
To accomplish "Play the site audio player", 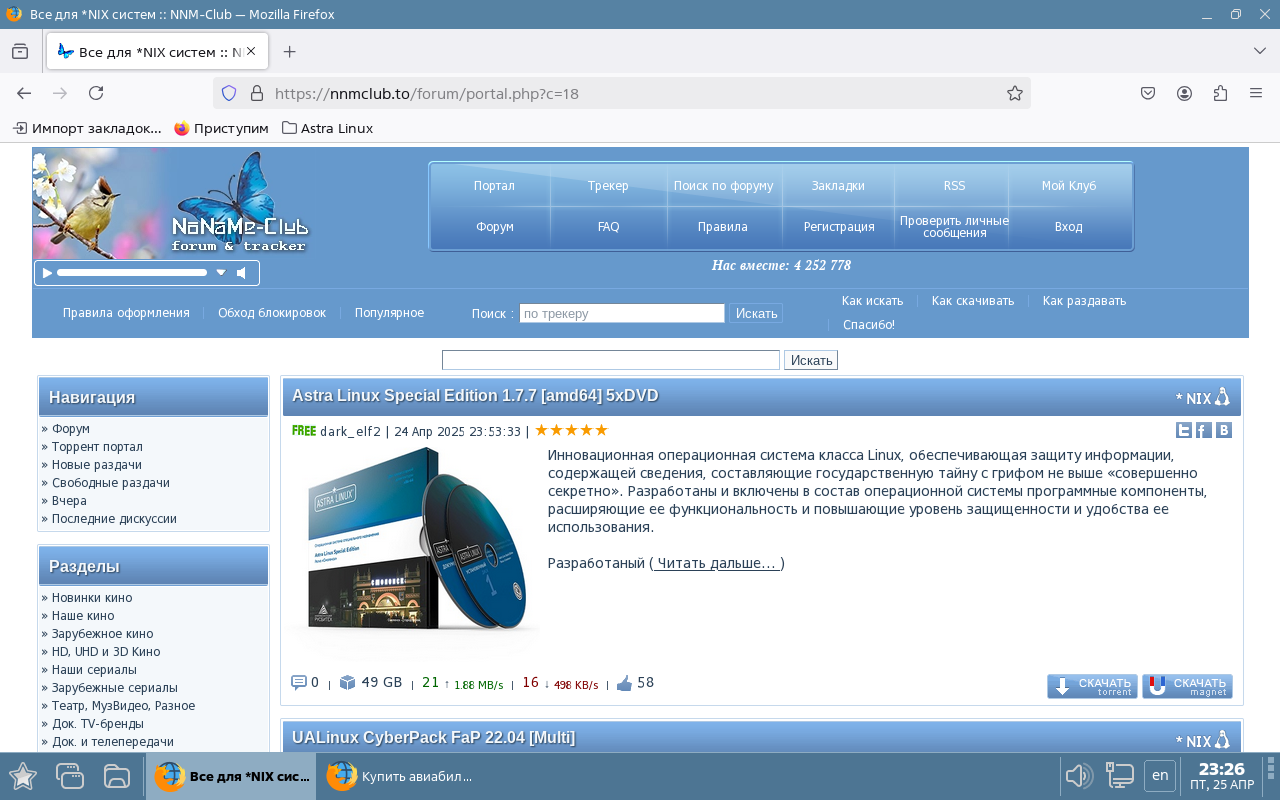I will [x=47, y=273].
